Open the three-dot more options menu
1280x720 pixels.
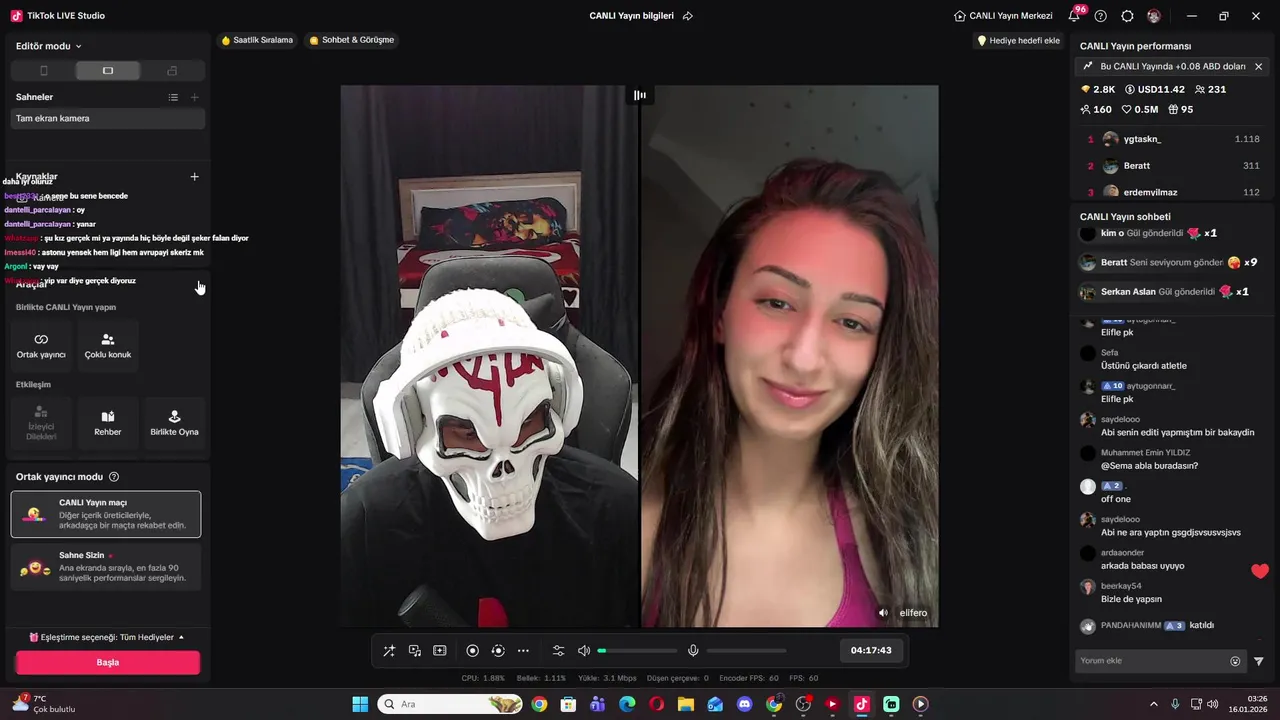(x=523, y=651)
